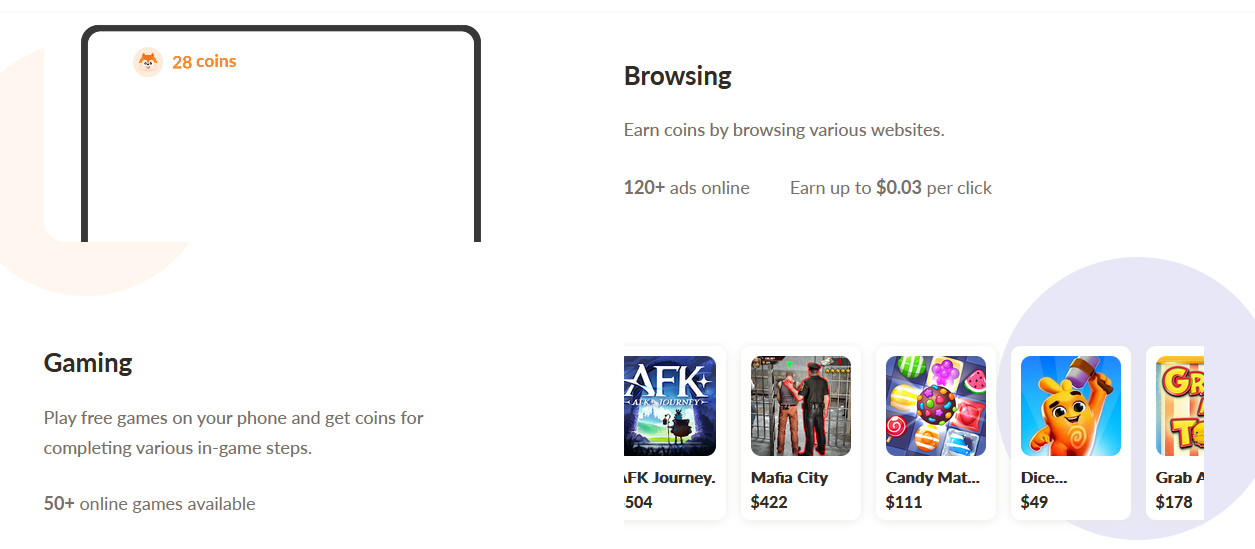Open the AFK Journey game icon

670,406
